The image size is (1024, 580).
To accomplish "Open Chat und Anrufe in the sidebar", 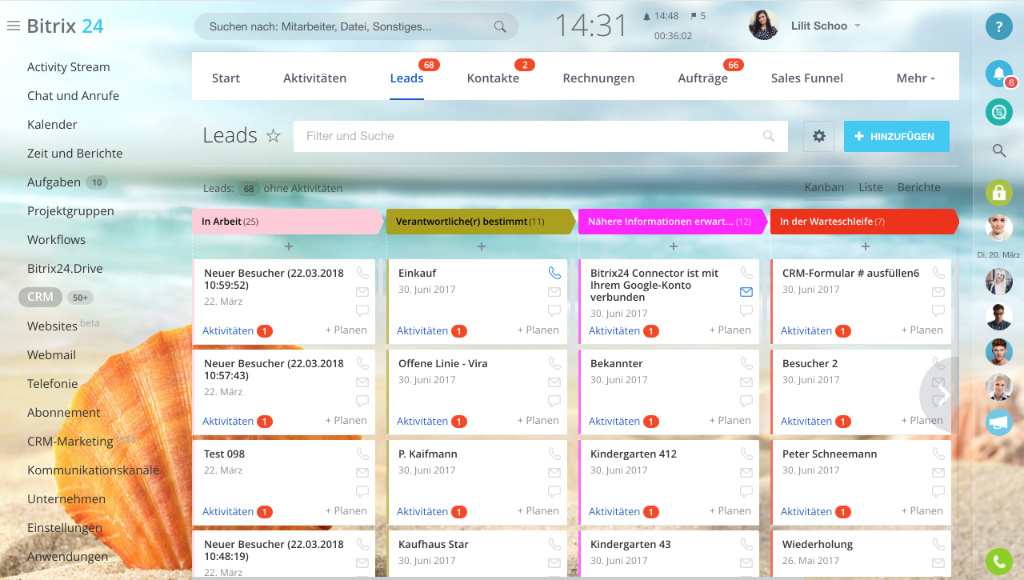I will [x=73, y=96].
